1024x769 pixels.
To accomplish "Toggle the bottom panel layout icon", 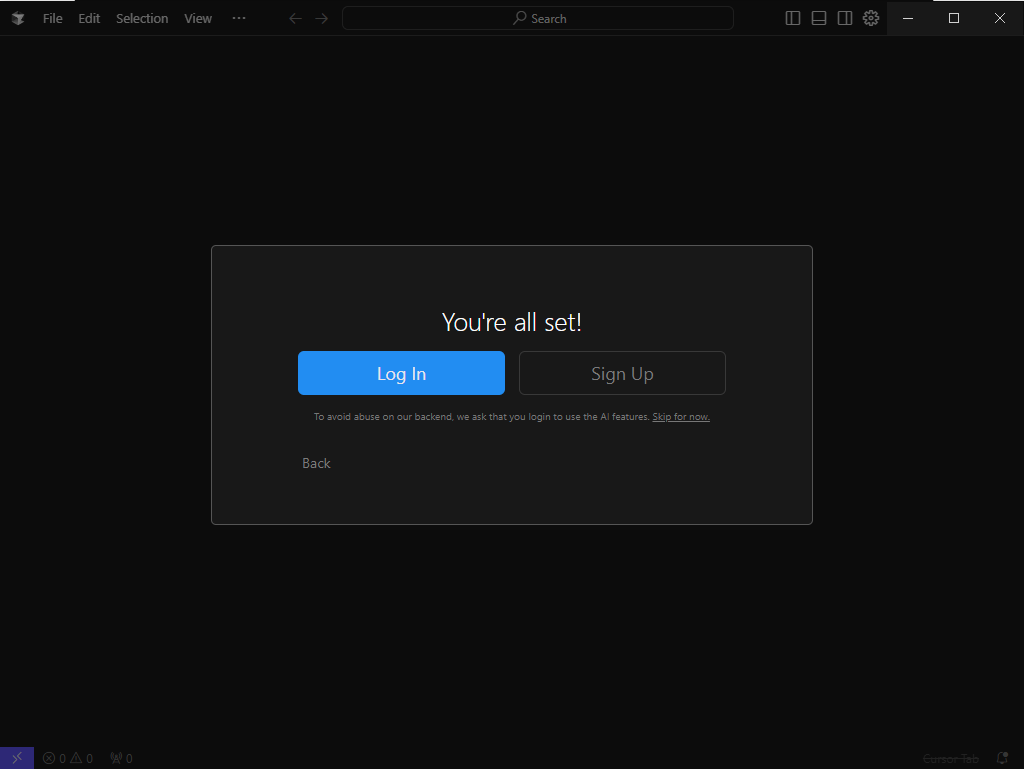I will point(819,18).
